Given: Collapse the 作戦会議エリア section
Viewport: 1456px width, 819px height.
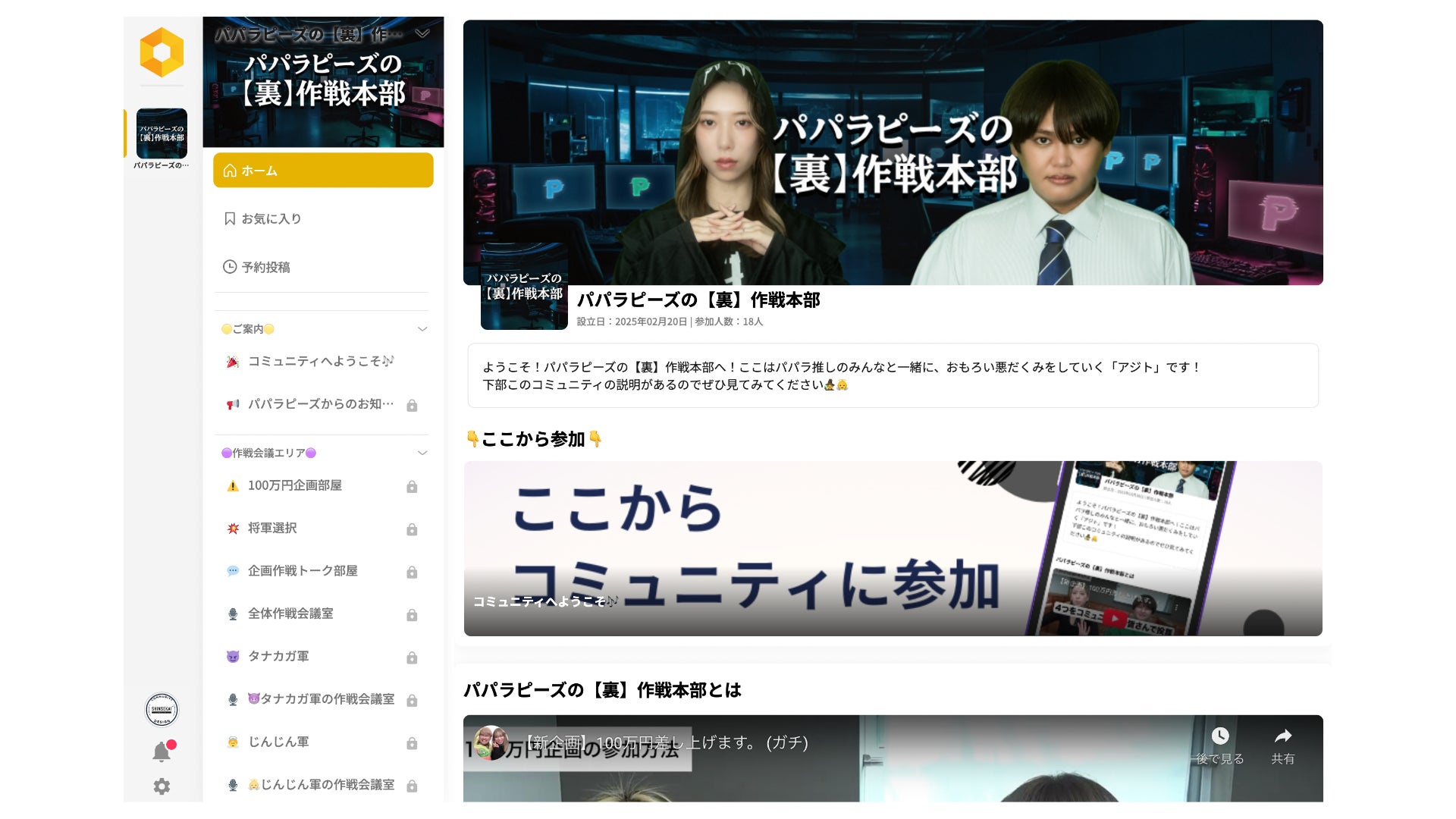Looking at the screenshot, I should pos(422,453).
